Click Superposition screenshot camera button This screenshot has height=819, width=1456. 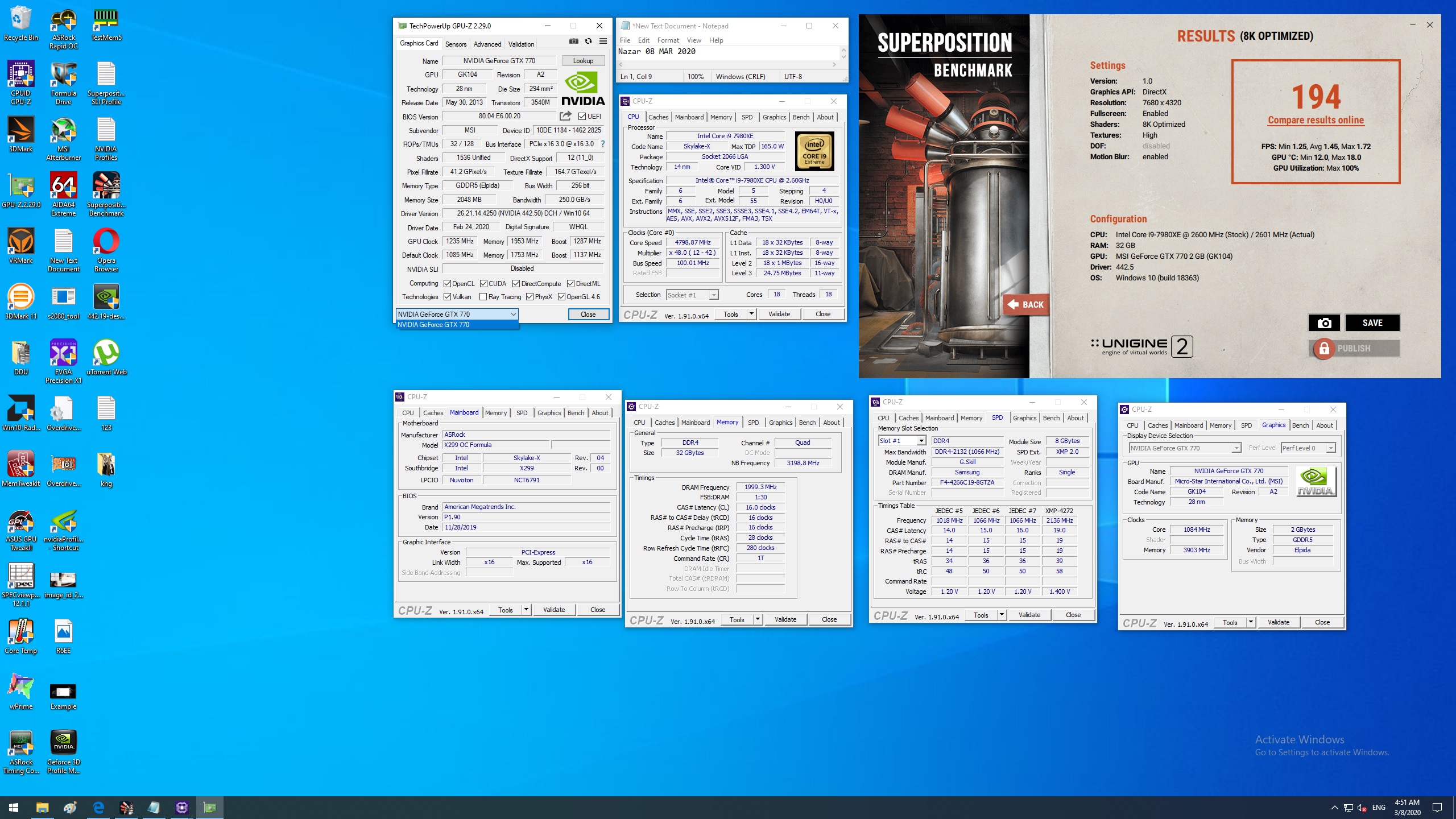pyautogui.click(x=1324, y=322)
